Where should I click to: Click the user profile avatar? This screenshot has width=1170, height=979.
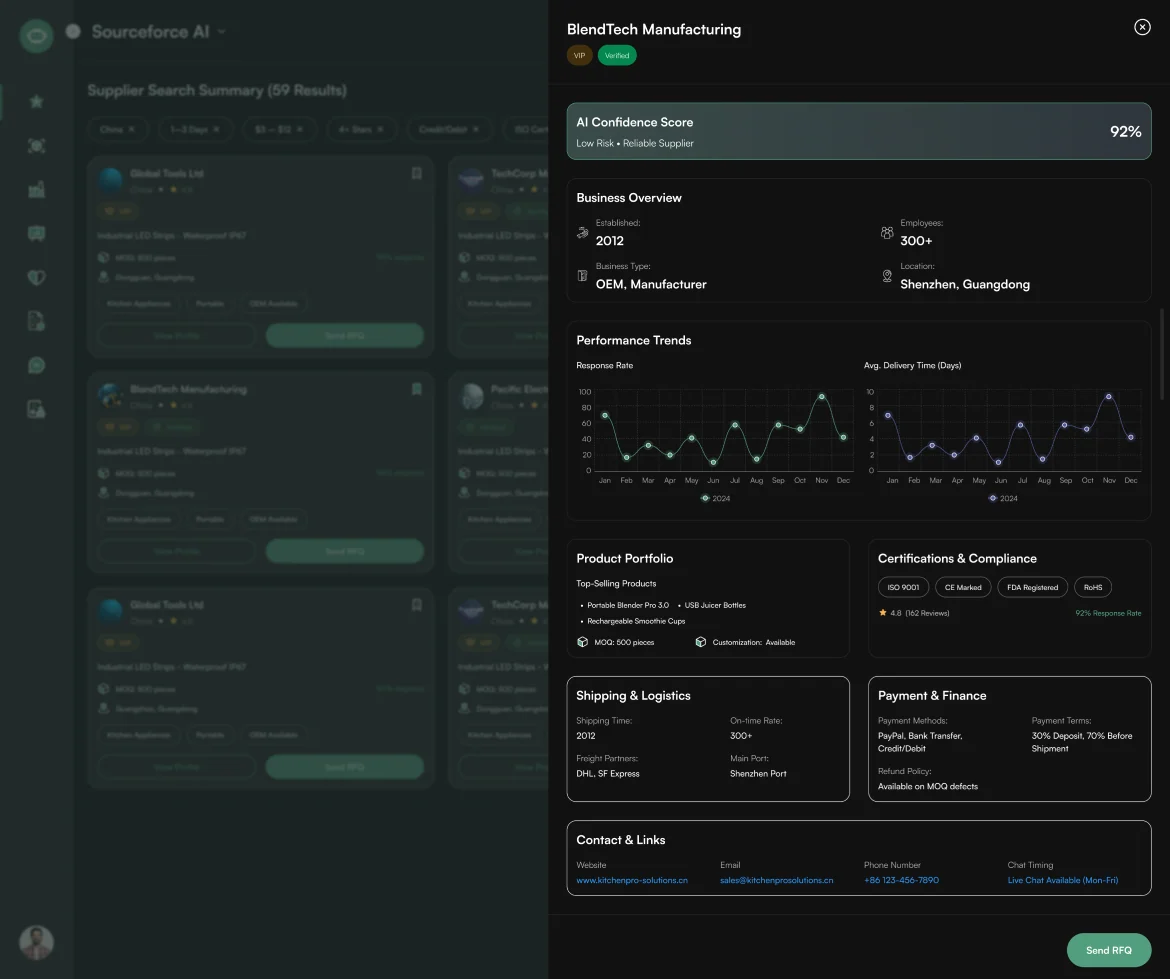36,942
